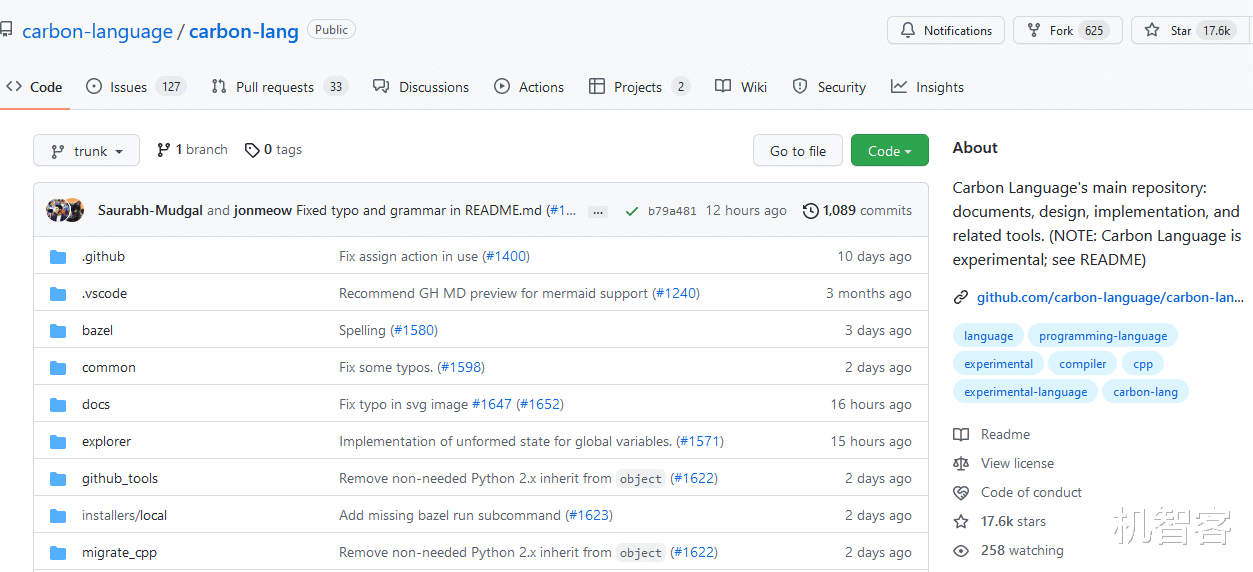
Task: Expand the trunk branch dropdown
Action: click(86, 151)
